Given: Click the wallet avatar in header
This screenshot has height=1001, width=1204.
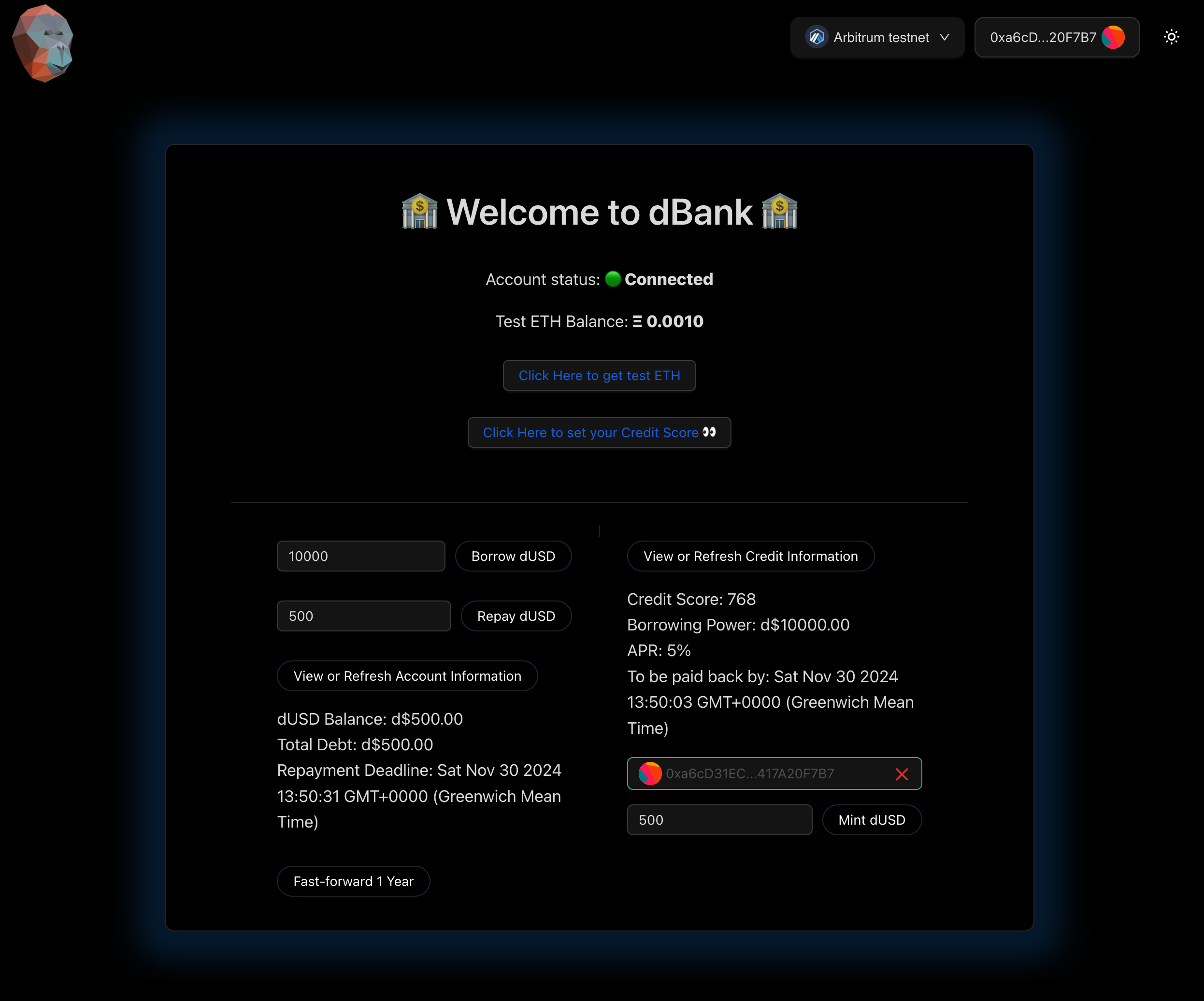Looking at the screenshot, I should [x=1113, y=37].
